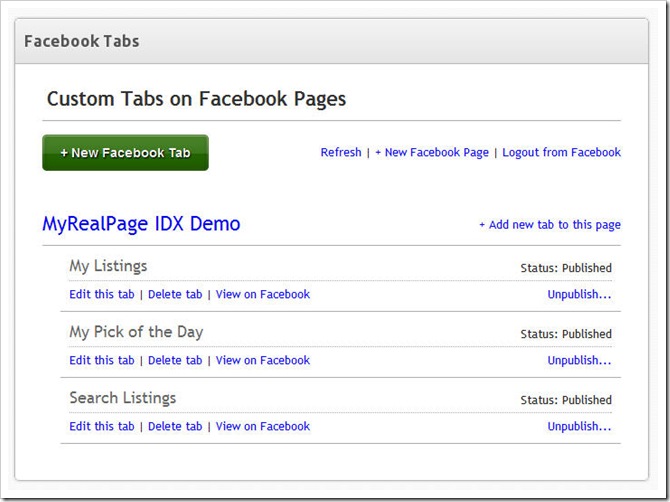Viewport: 670px width, 502px height.
Task: Click + Add new tab to this page
Action: (550, 225)
